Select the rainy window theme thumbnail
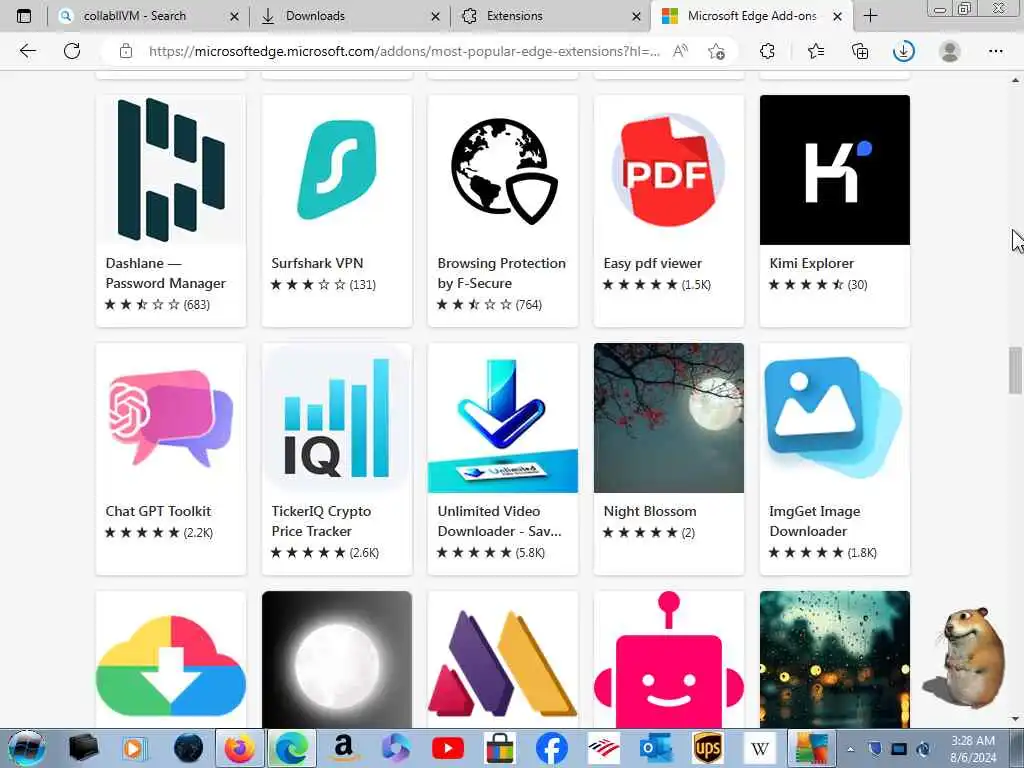Screen dimensions: 1024x768 point(835,660)
